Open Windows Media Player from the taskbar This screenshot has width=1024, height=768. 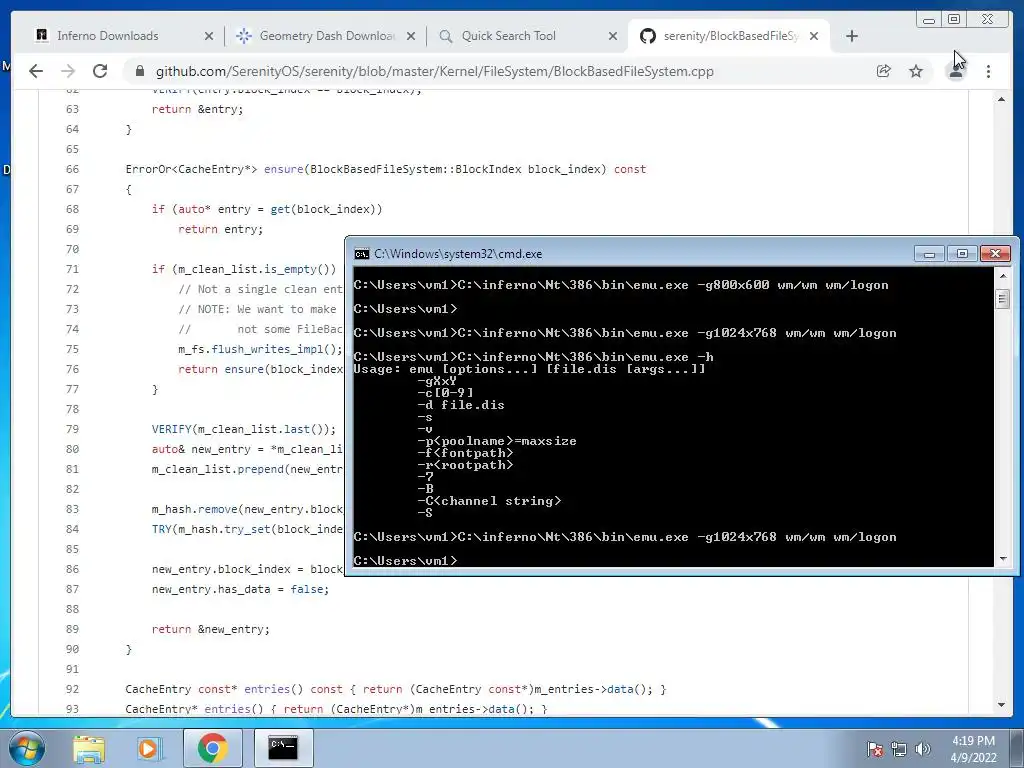coord(148,748)
